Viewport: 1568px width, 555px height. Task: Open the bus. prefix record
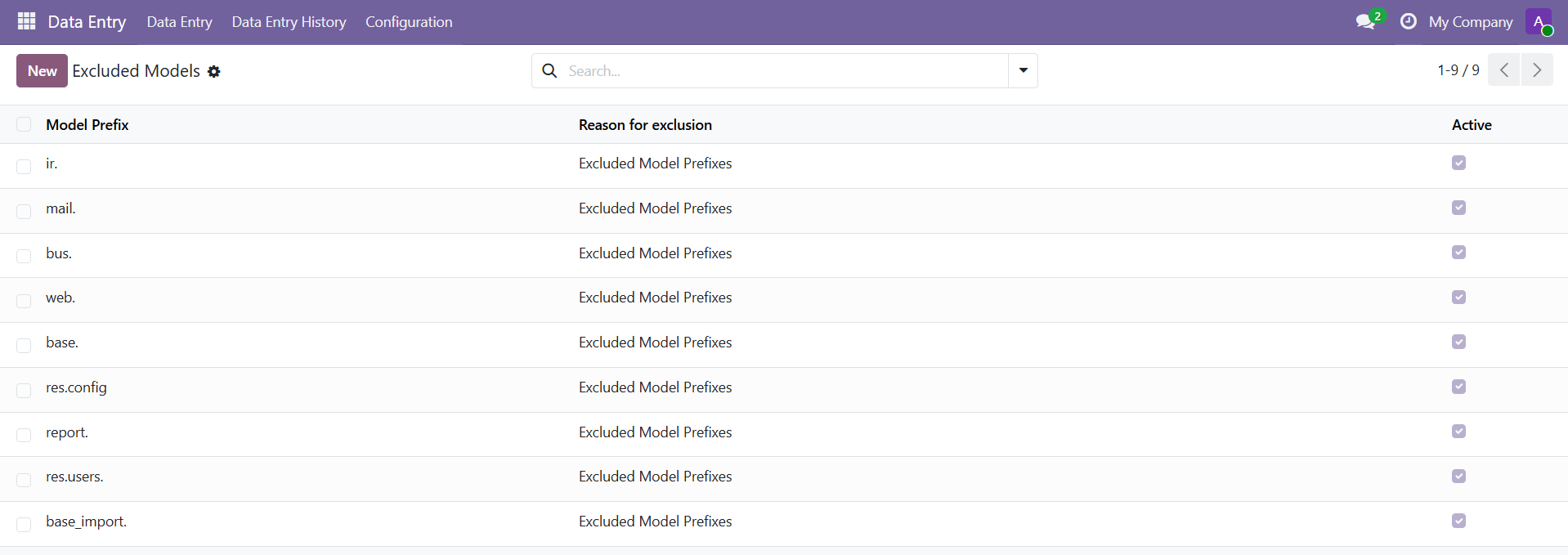[x=59, y=253]
